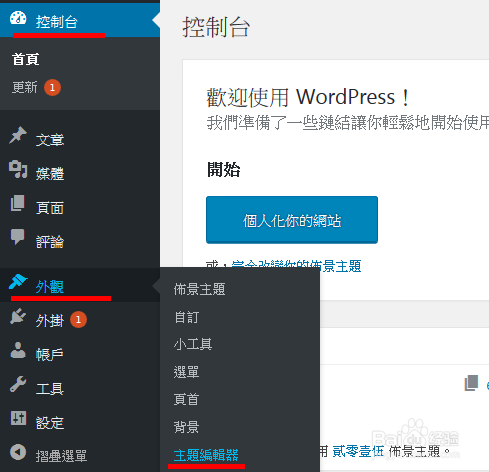This screenshot has width=489, height=472.
Task: Click the pages icon in the right content panel
Action: click(x=471, y=383)
